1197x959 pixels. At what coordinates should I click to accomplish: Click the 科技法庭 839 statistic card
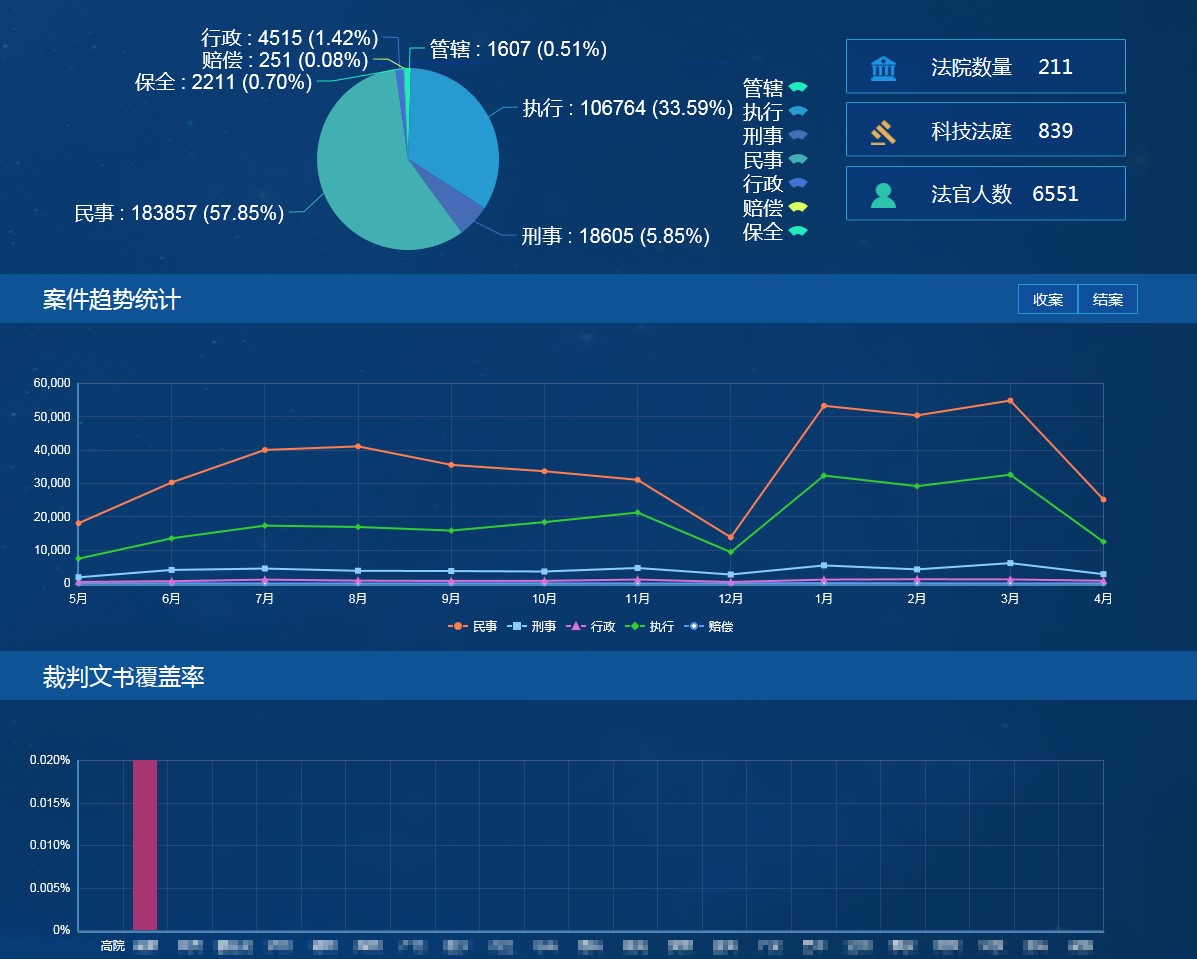[985, 131]
